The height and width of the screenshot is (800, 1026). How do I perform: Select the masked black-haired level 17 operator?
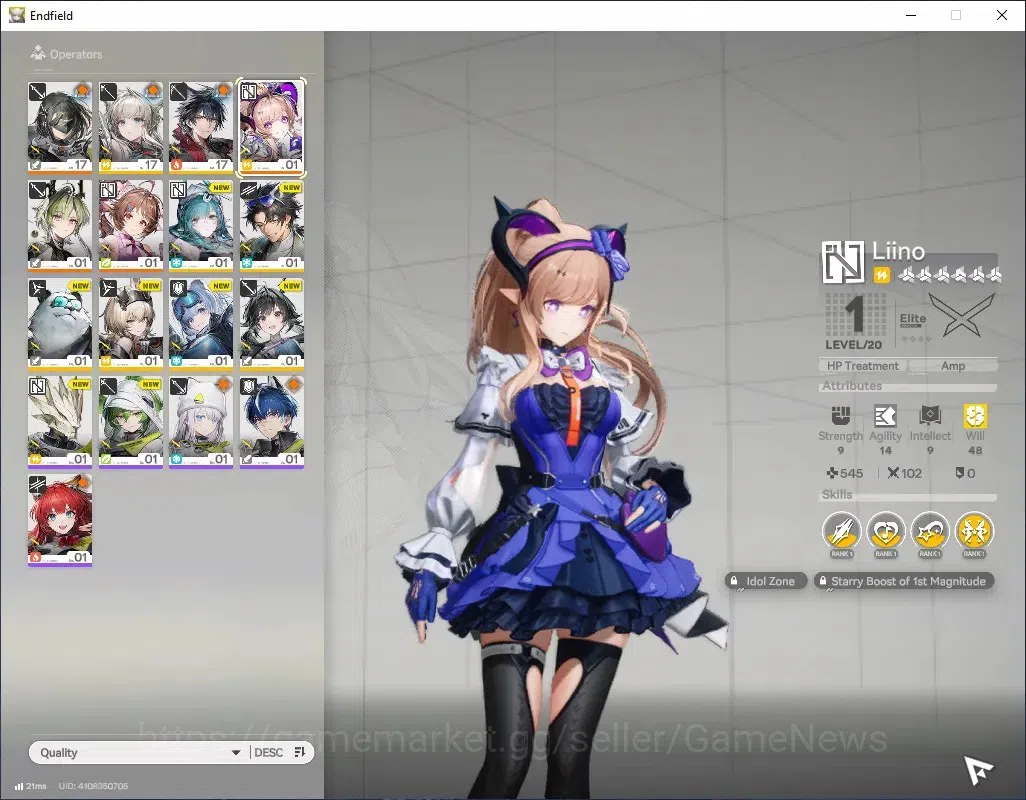coord(60,127)
